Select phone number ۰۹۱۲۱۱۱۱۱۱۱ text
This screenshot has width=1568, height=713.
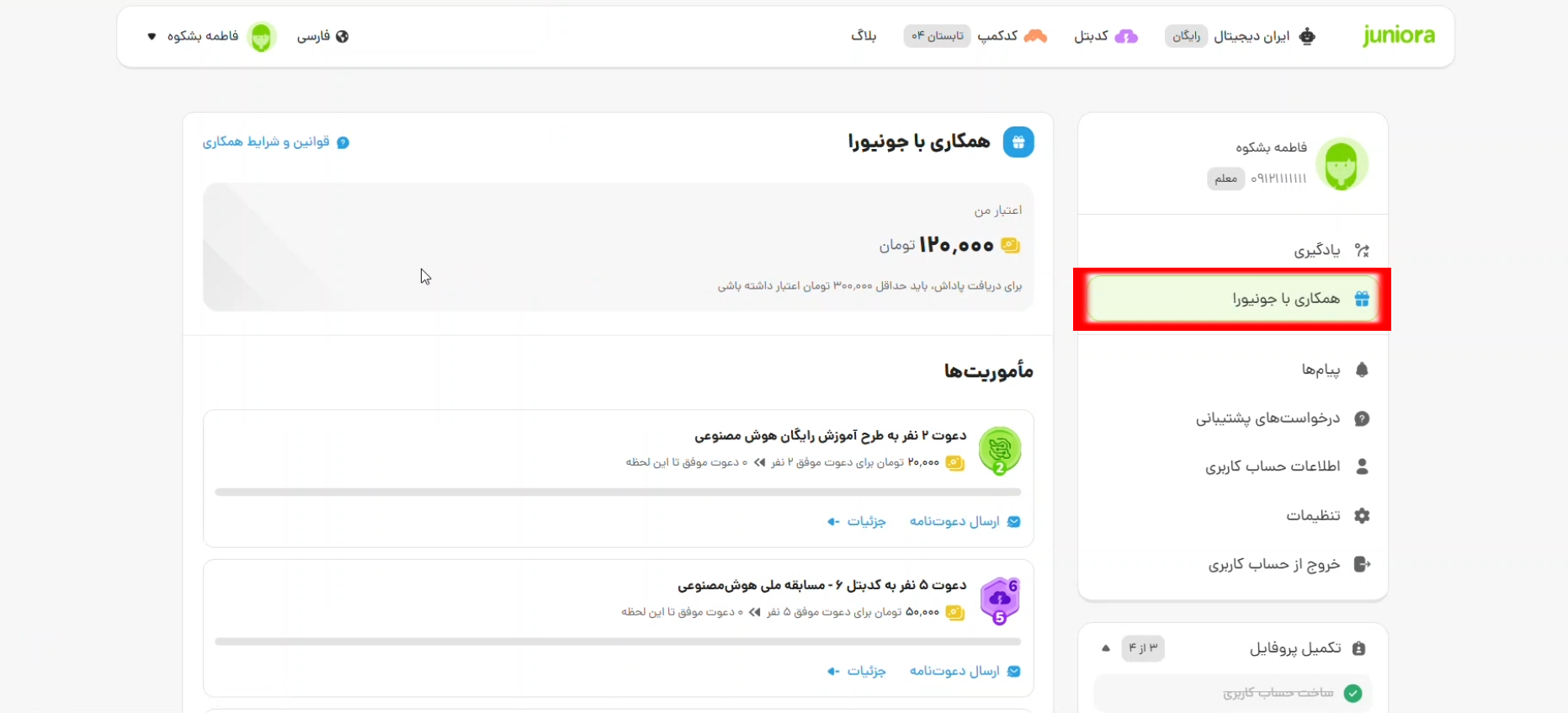point(1278,178)
